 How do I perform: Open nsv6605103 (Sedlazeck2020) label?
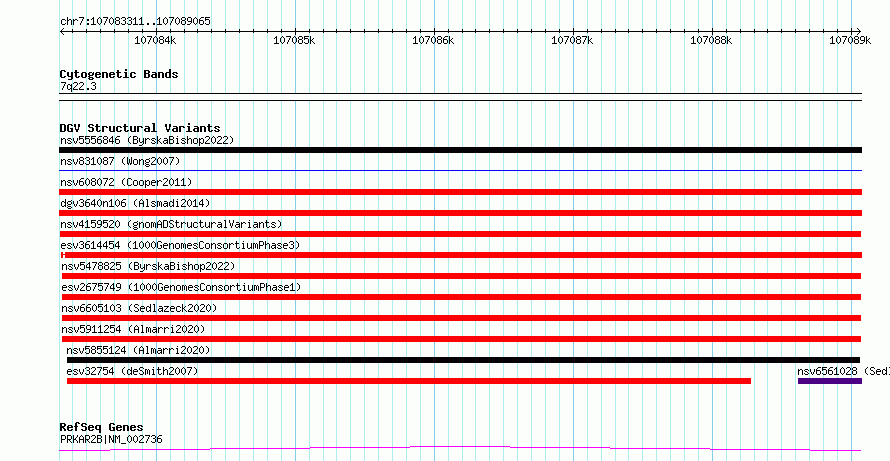[139, 308]
